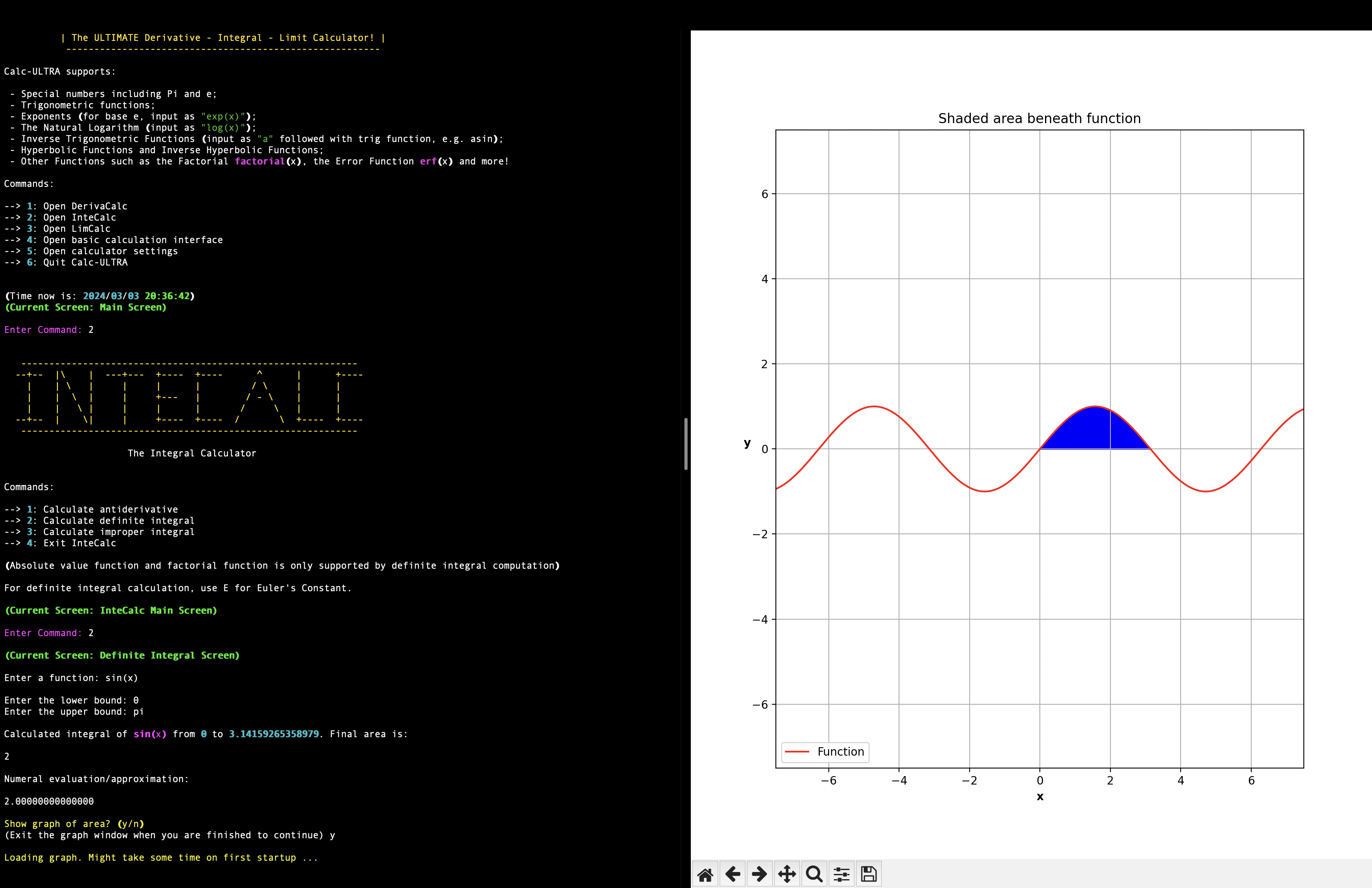Image resolution: width=1372 pixels, height=888 pixels.
Task: Click the Home icon to reset plot view
Action: point(706,874)
